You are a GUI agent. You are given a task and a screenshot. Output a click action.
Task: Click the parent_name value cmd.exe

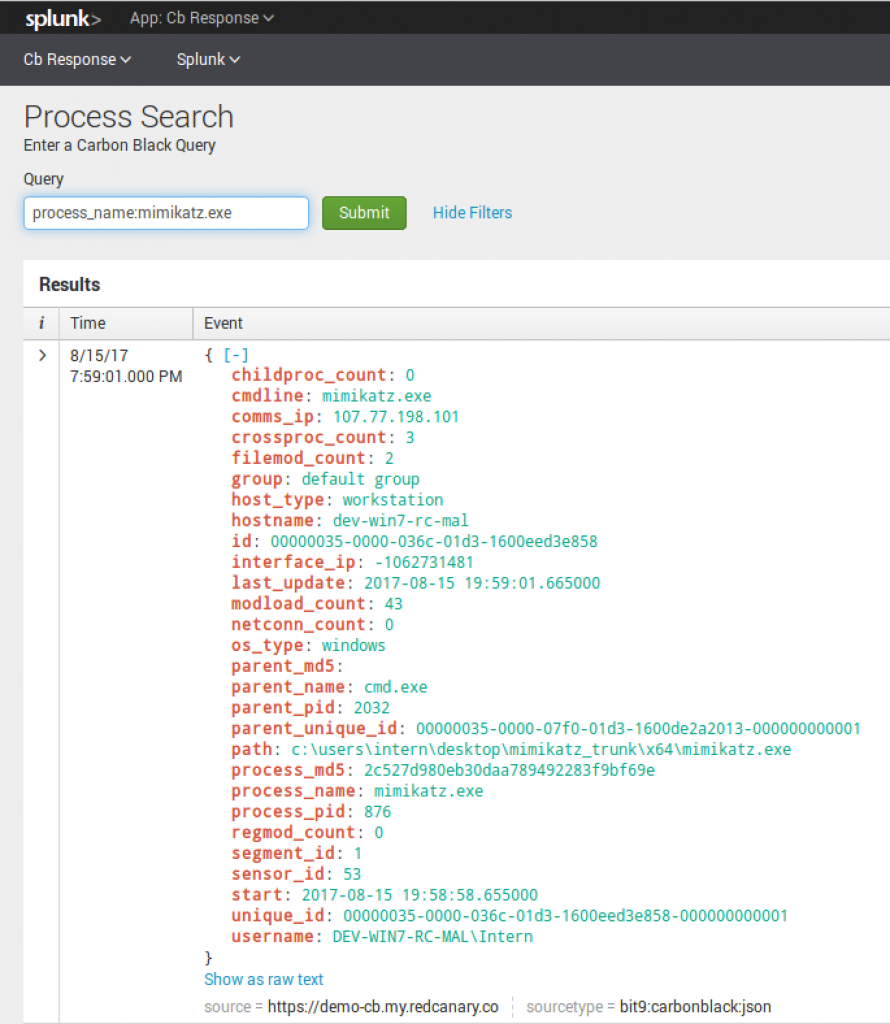click(x=393, y=687)
